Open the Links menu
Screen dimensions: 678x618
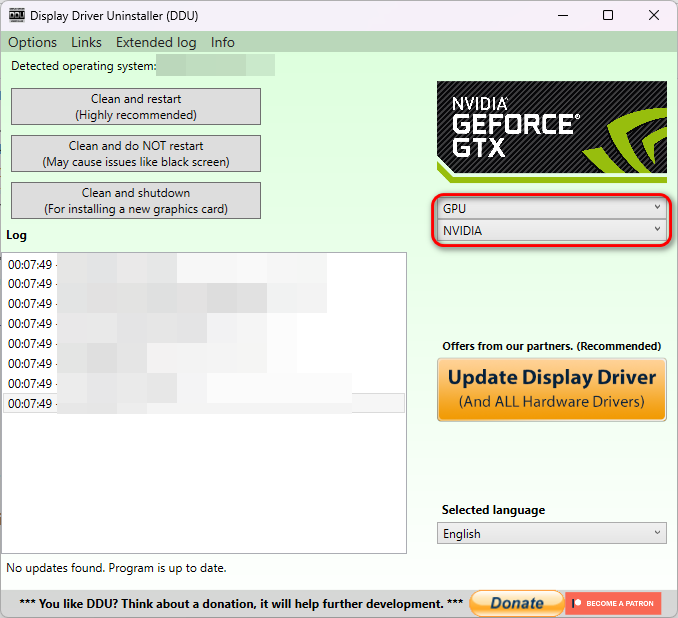tap(86, 42)
